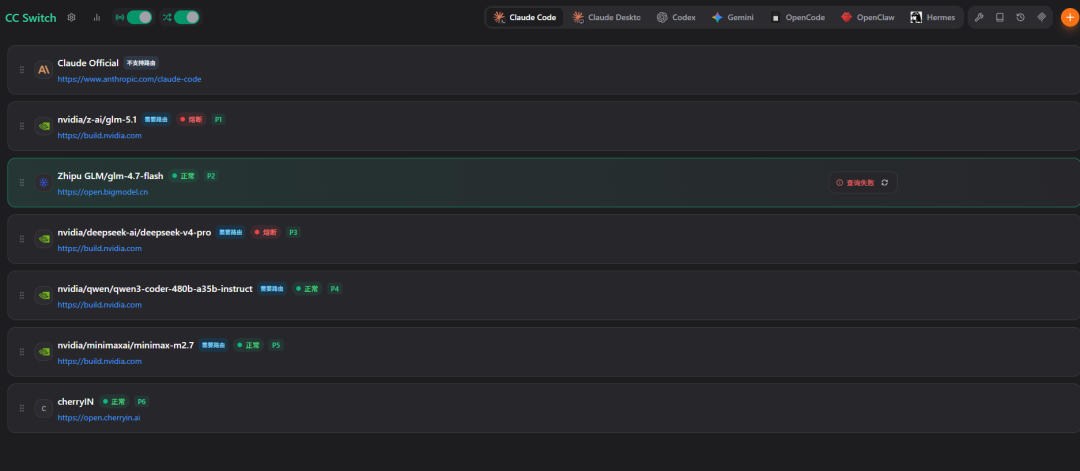The image size is (1080, 471).
Task: Switch to the Hermes tab
Action: click(x=933, y=17)
